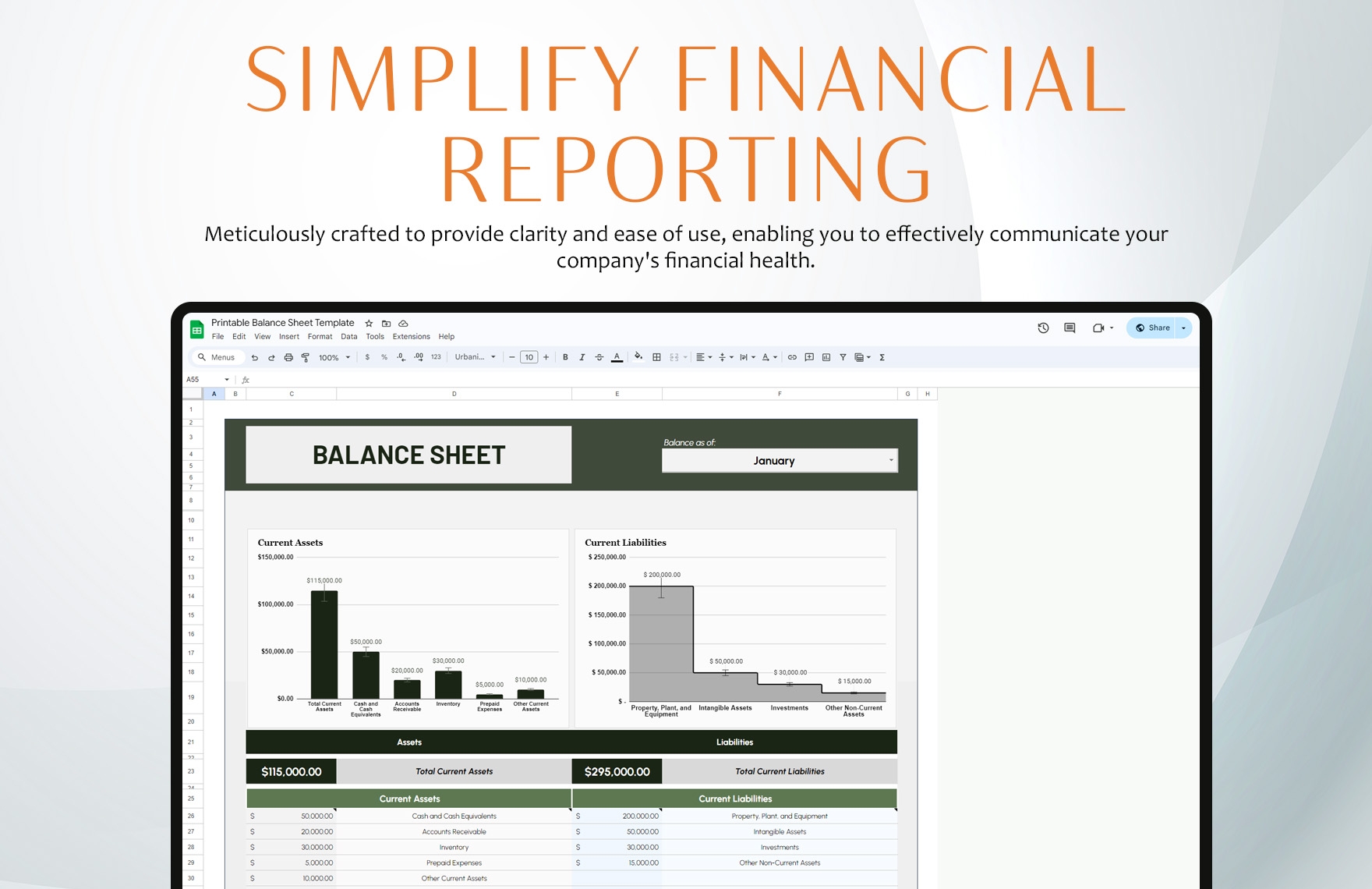This screenshot has height=889, width=1372.
Task: Open the text color picker
Action: [x=617, y=357]
